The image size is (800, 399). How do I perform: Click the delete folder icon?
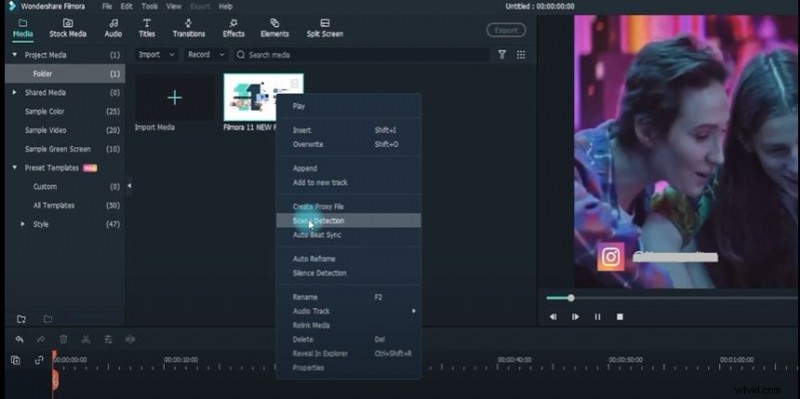47,319
